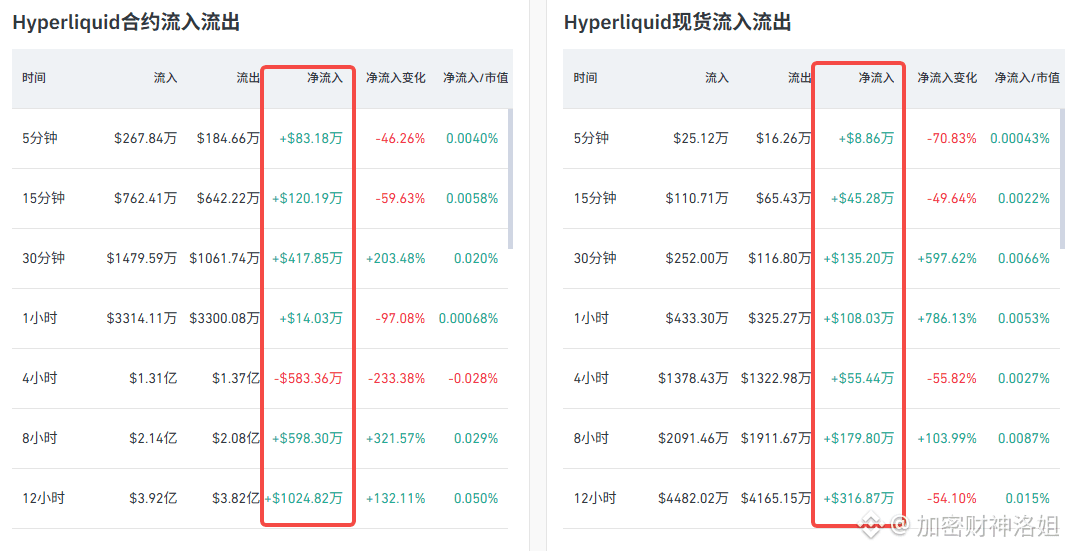Click the change value -59.63%
The width and height of the screenshot is (1067, 551).
click(x=400, y=198)
